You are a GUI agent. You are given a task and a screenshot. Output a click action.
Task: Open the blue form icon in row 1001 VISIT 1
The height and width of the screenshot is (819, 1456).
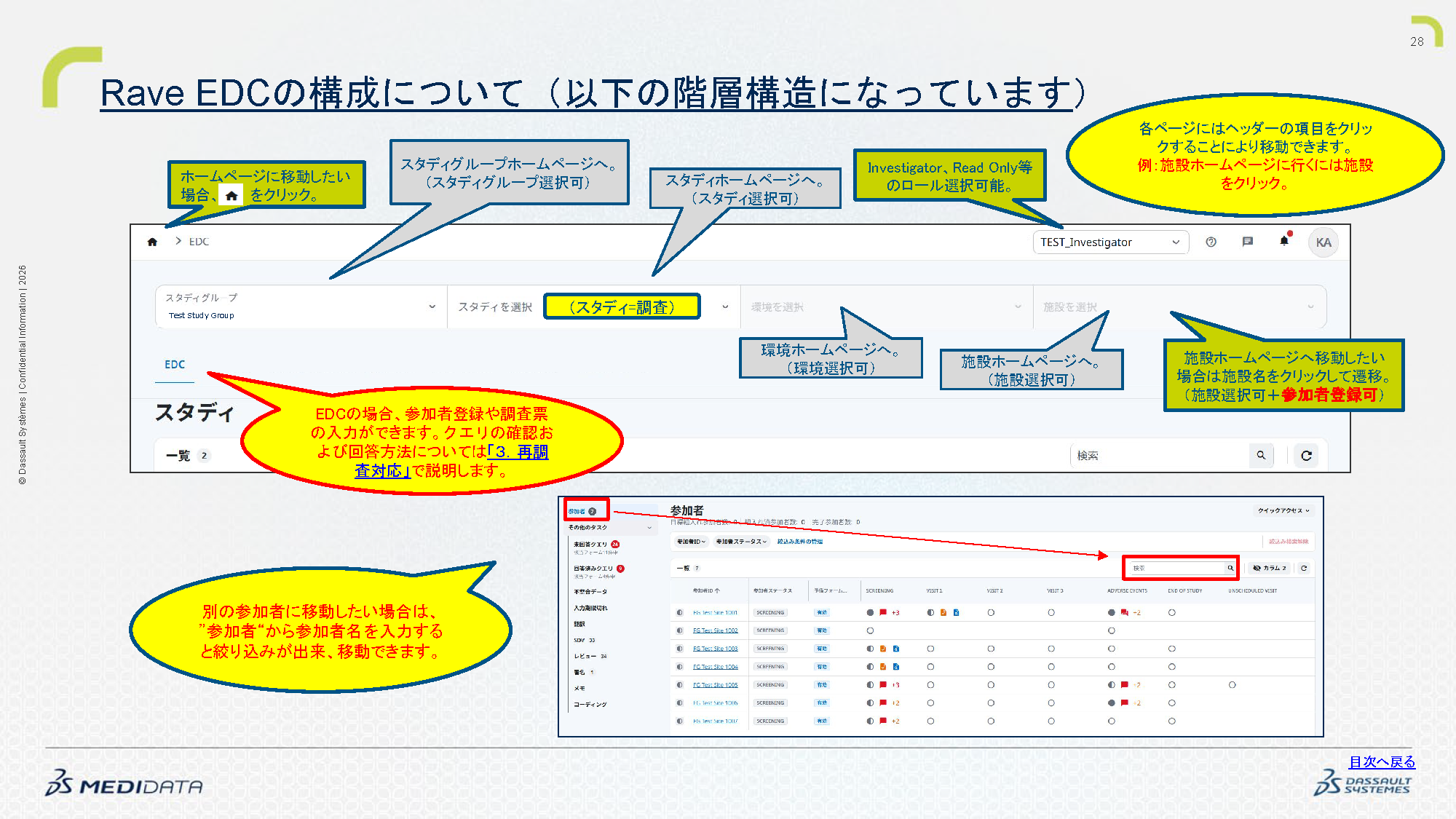(x=956, y=612)
